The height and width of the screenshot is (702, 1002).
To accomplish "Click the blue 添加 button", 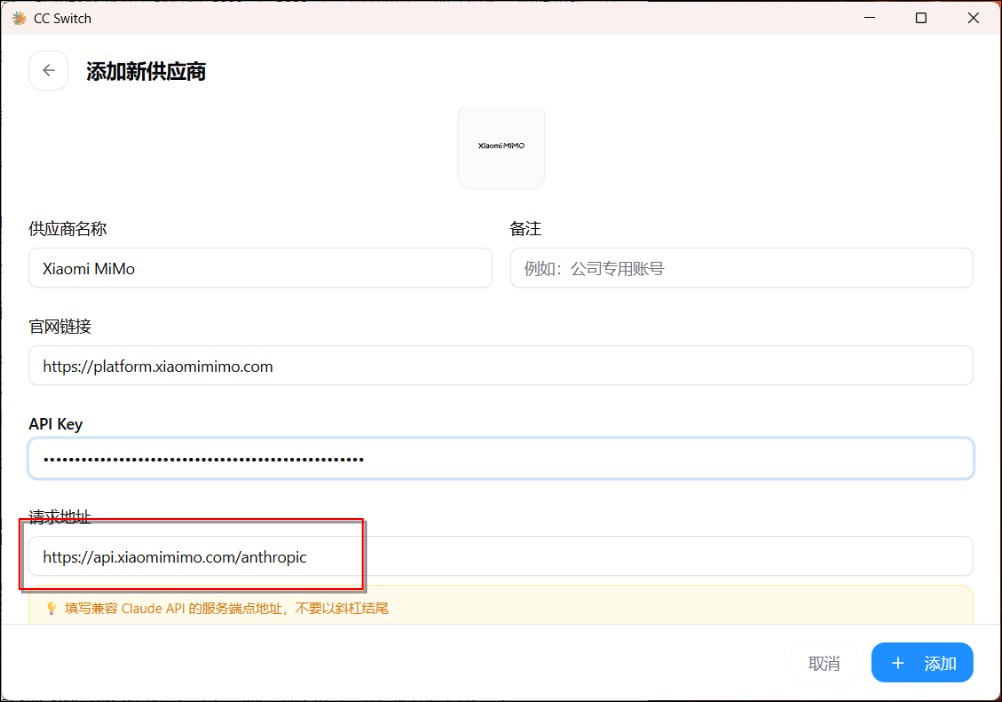I will tap(922, 663).
